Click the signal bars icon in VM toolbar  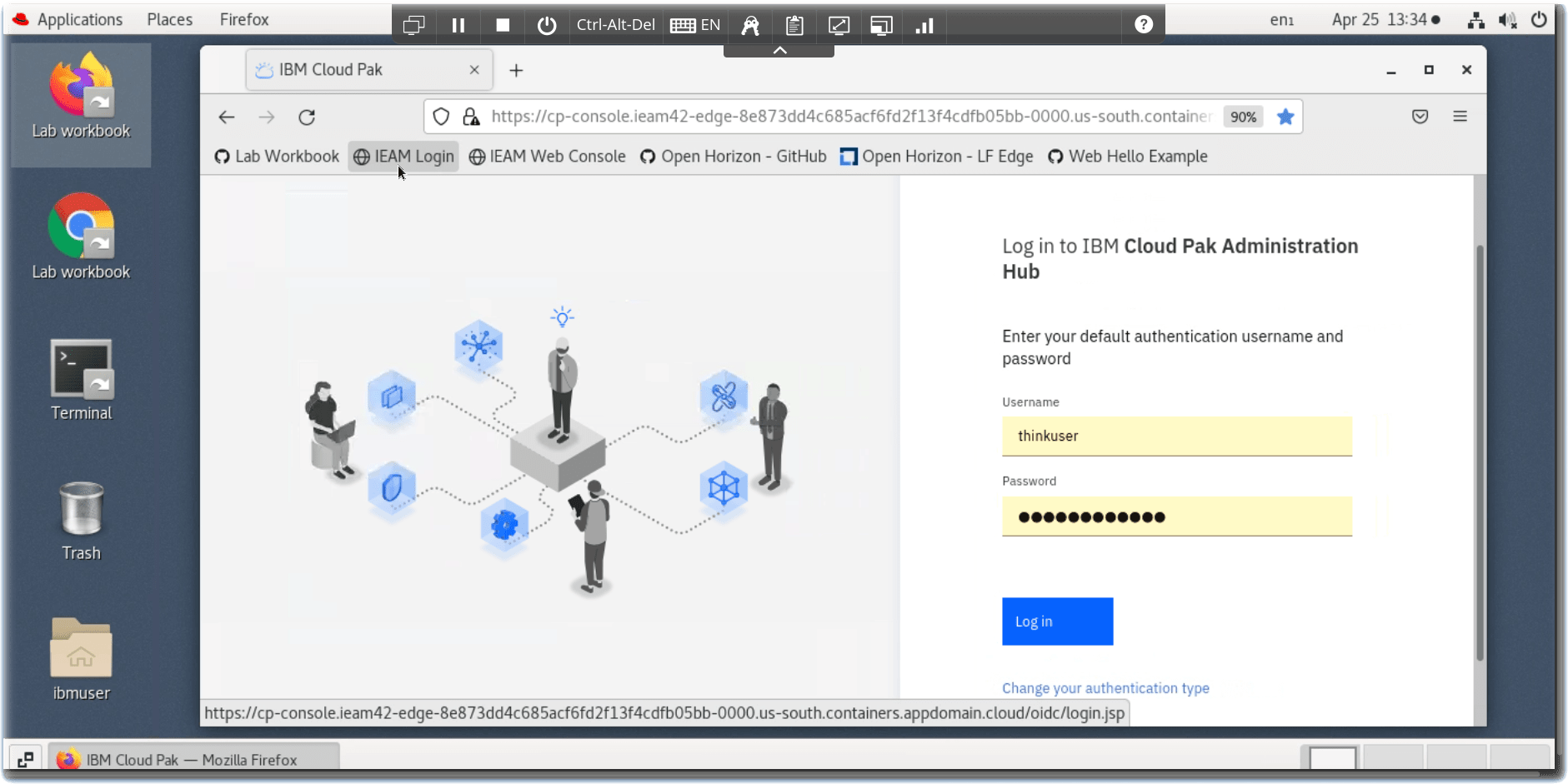(x=924, y=25)
